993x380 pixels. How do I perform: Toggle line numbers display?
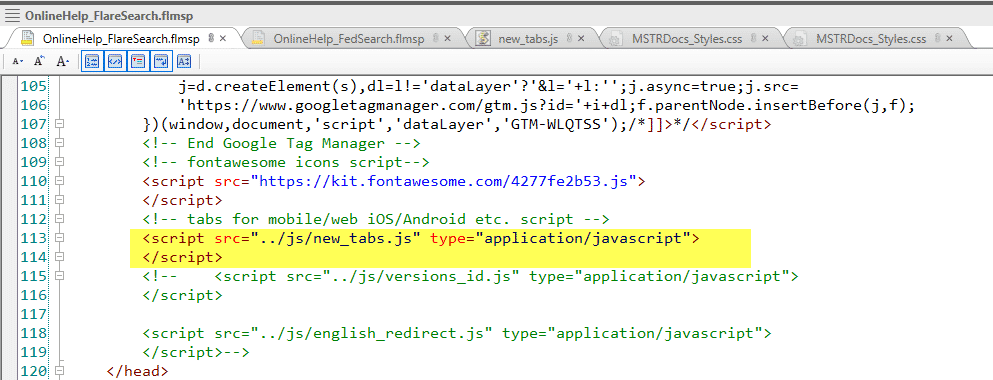(92, 61)
